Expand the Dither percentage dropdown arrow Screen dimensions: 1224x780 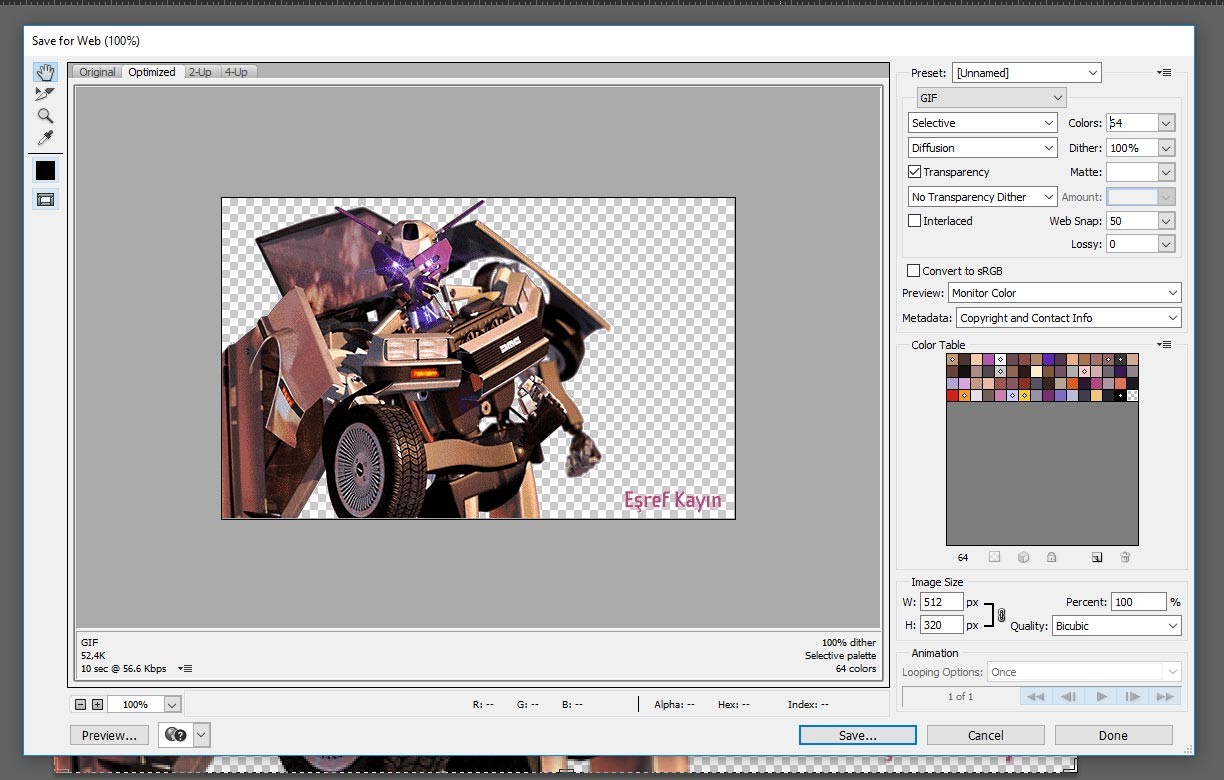[x=1166, y=148]
